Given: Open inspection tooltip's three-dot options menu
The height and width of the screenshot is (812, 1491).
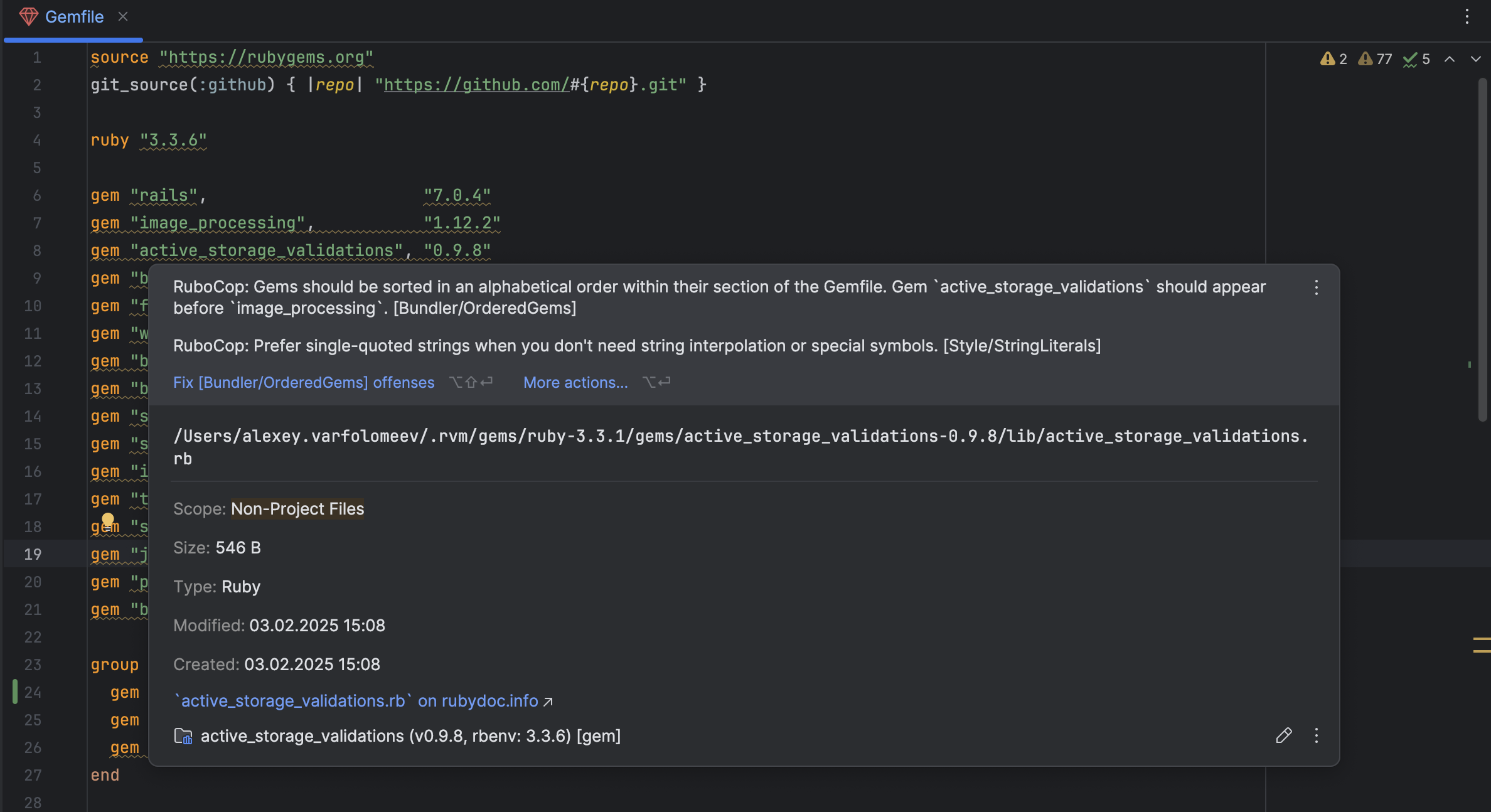Looking at the screenshot, I should point(1317,287).
